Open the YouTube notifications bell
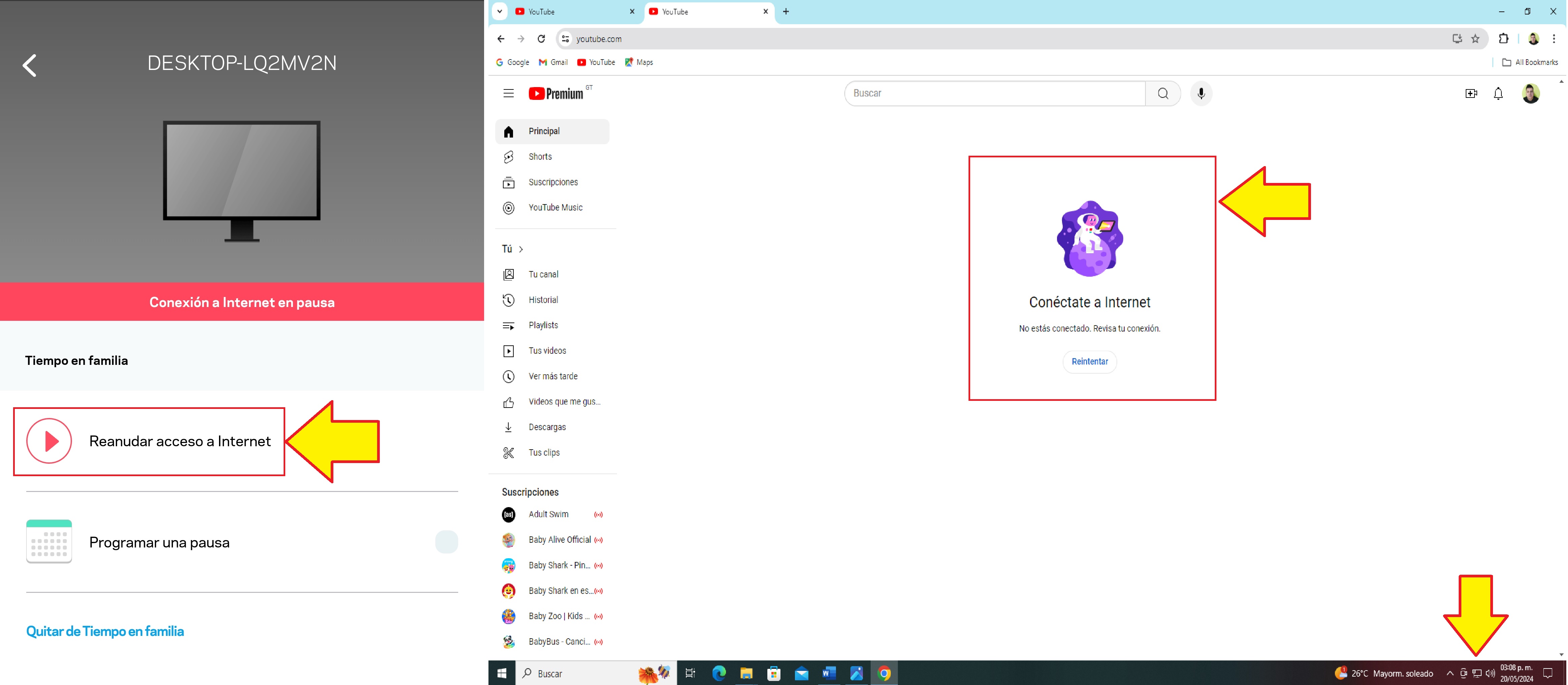This screenshot has height=685, width=1568. 1498,93
